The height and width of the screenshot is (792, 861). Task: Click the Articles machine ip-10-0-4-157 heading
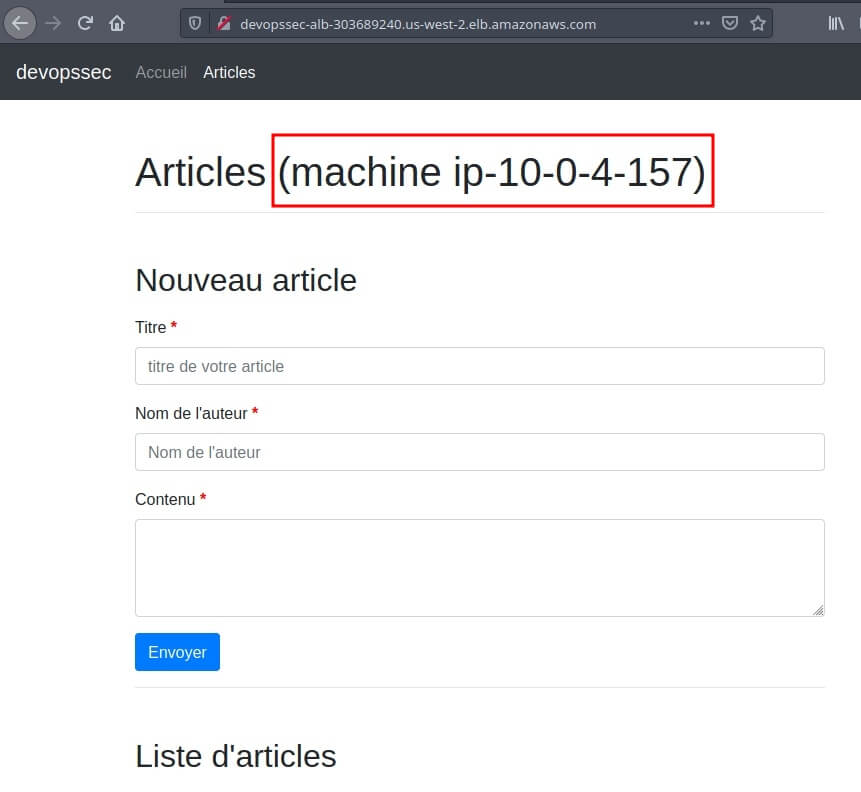[x=420, y=172]
